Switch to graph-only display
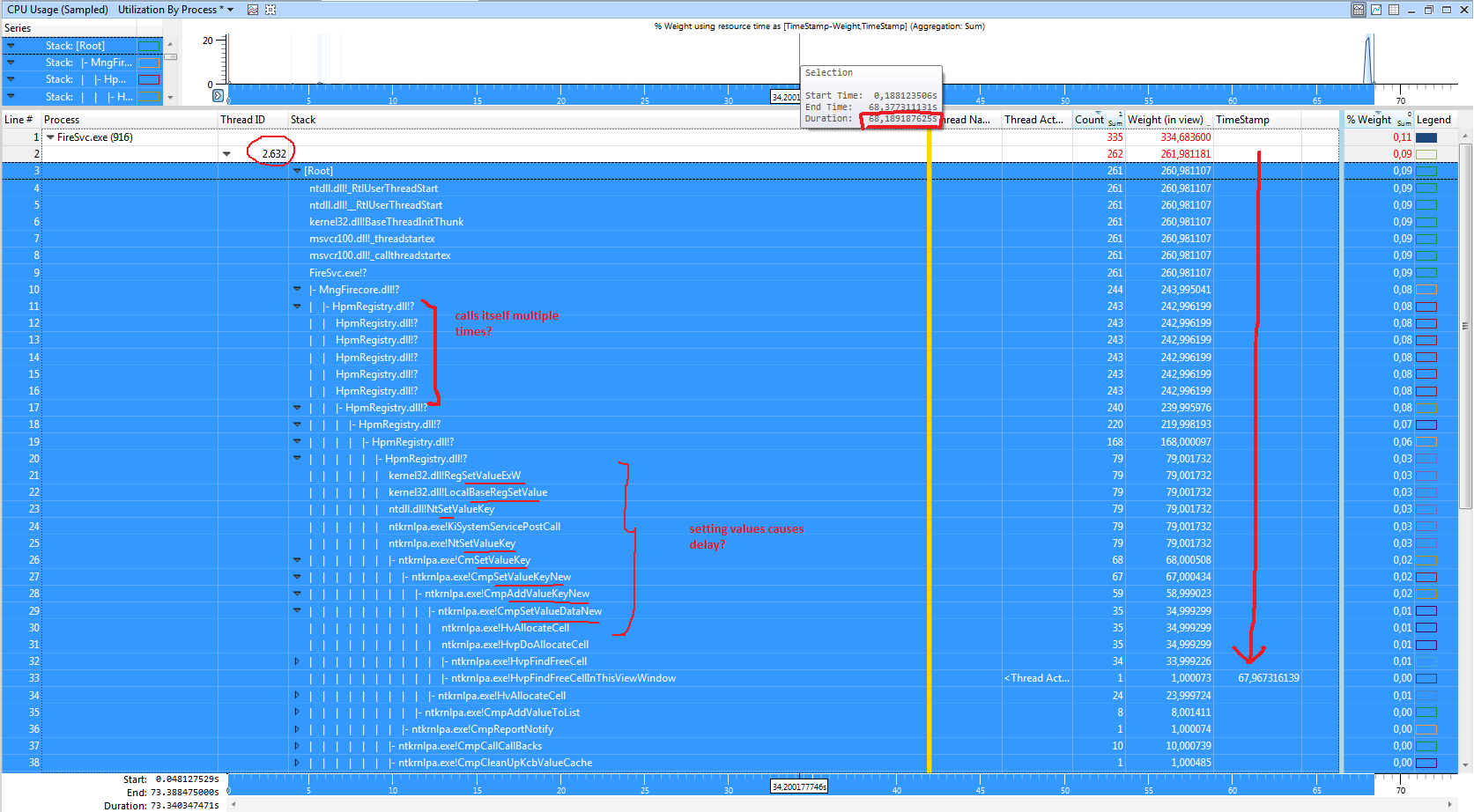Image resolution: width=1474 pixels, height=812 pixels. [1376, 10]
